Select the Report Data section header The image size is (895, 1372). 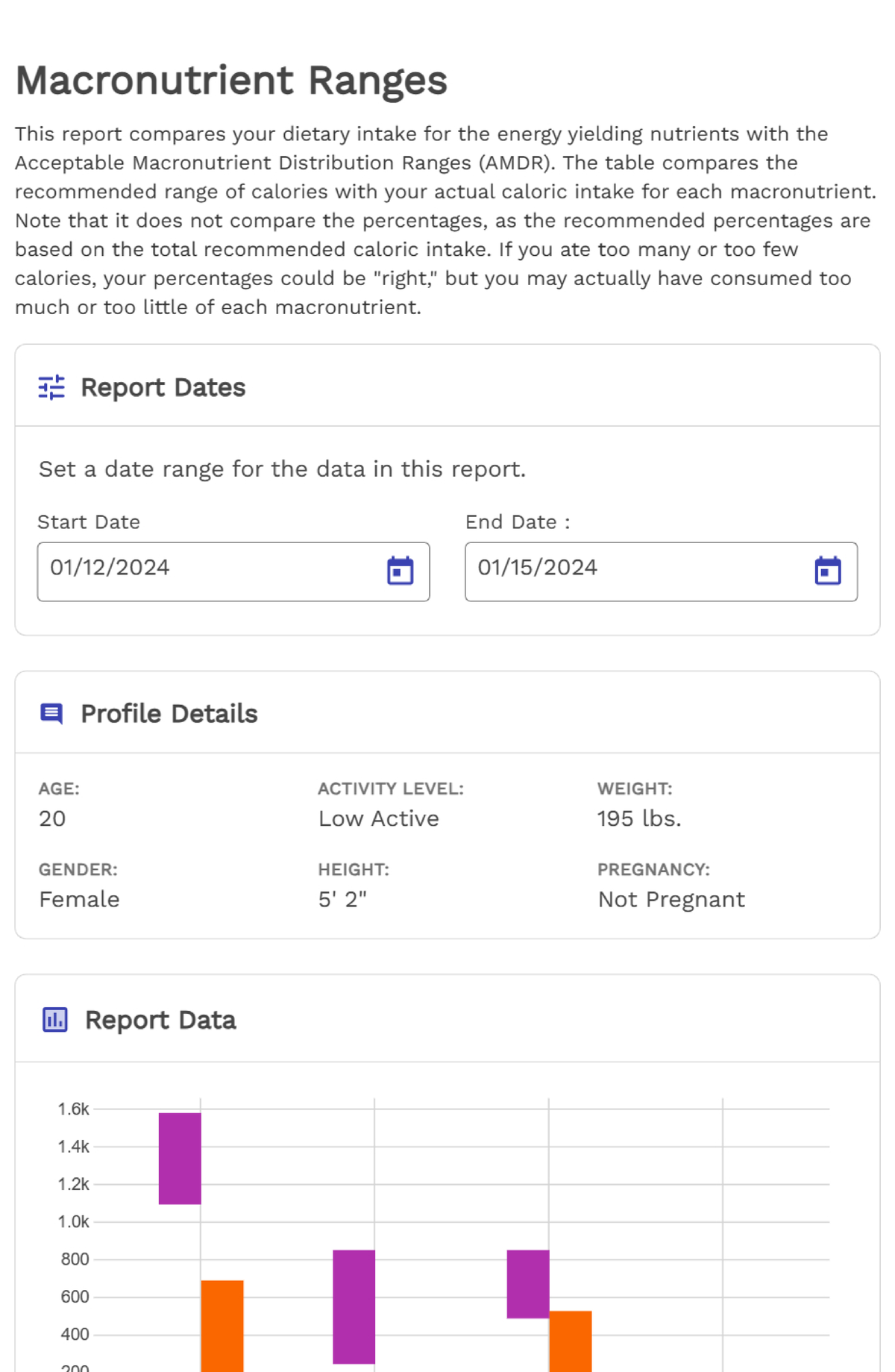pos(161,1020)
